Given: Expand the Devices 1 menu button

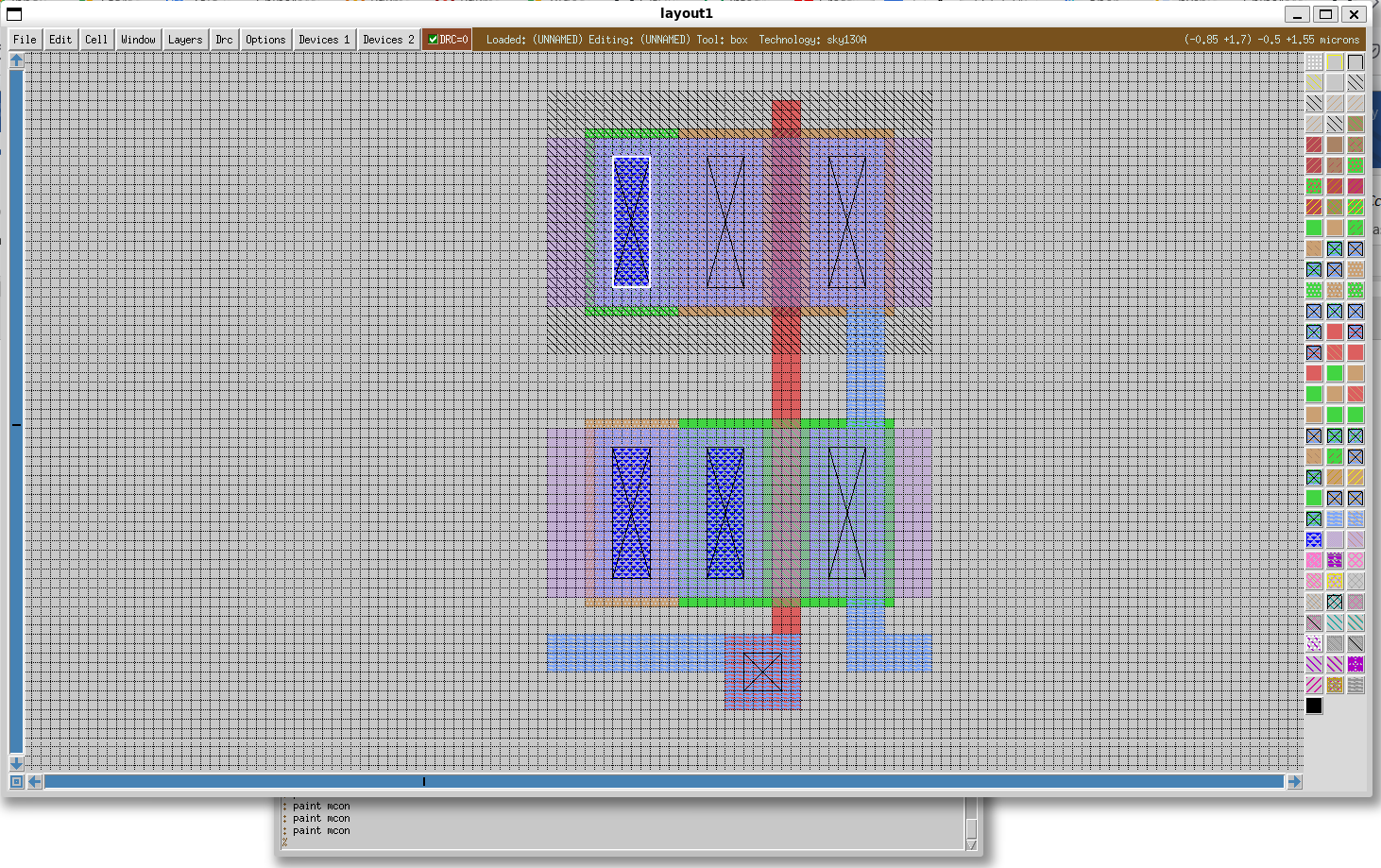Looking at the screenshot, I should tap(324, 40).
